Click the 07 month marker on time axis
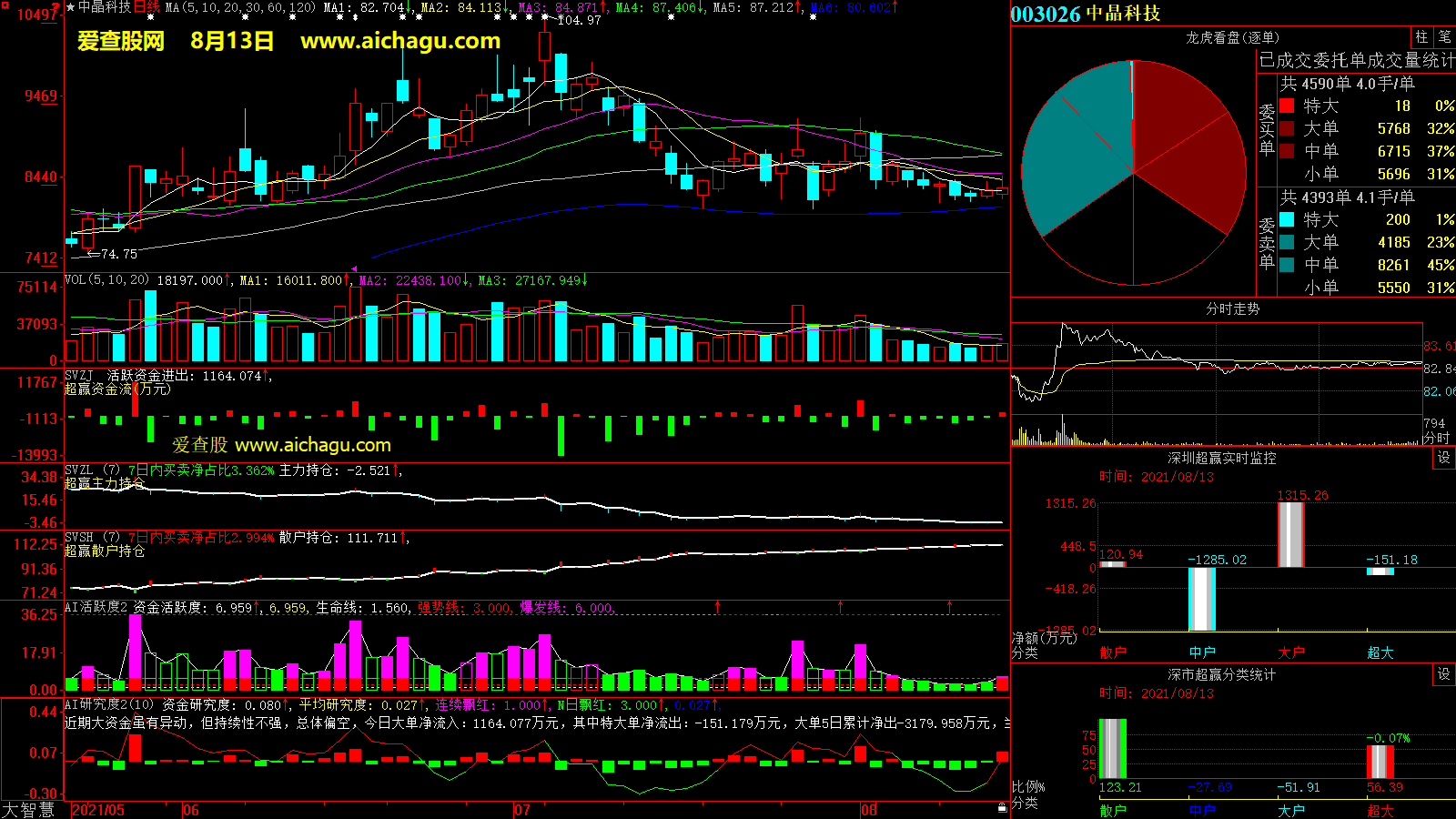This screenshot has width=1456, height=819. pos(522,810)
